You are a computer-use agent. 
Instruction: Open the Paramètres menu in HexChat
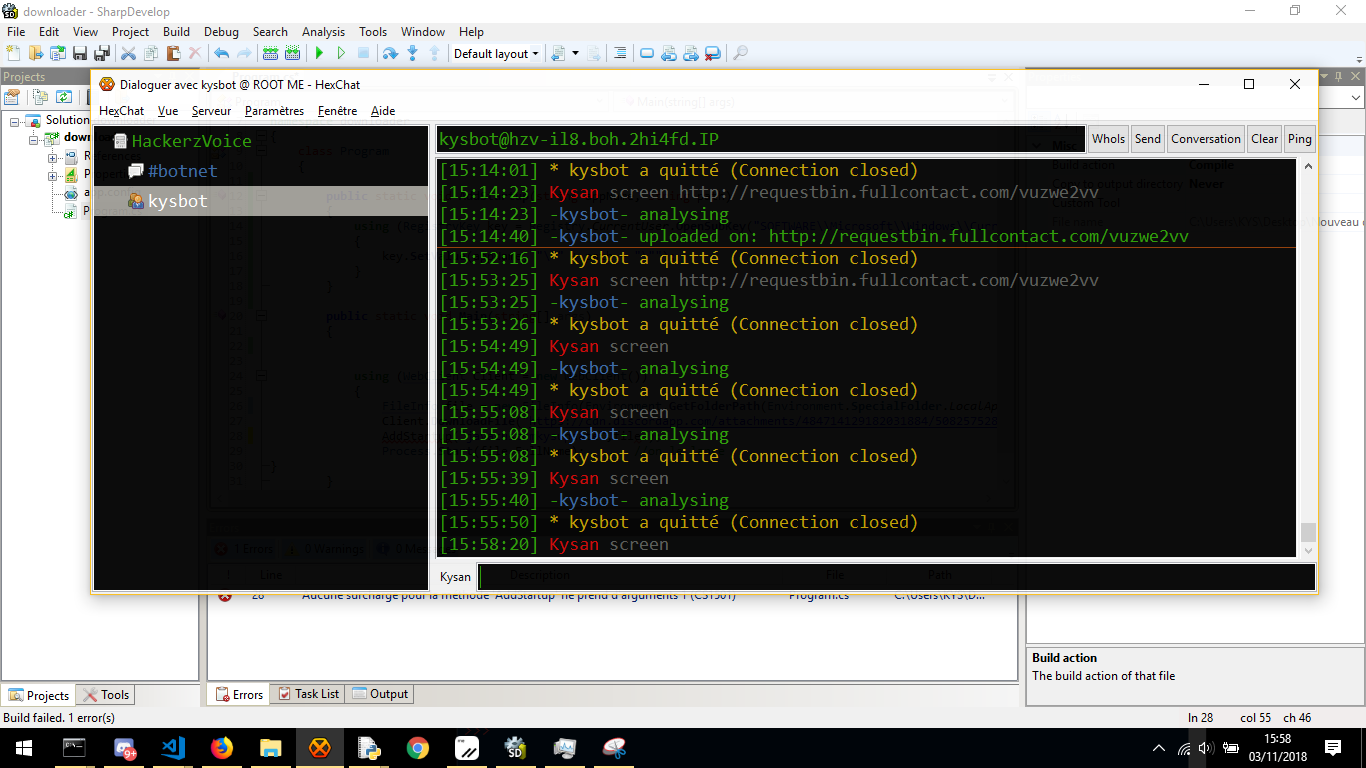[x=274, y=111]
